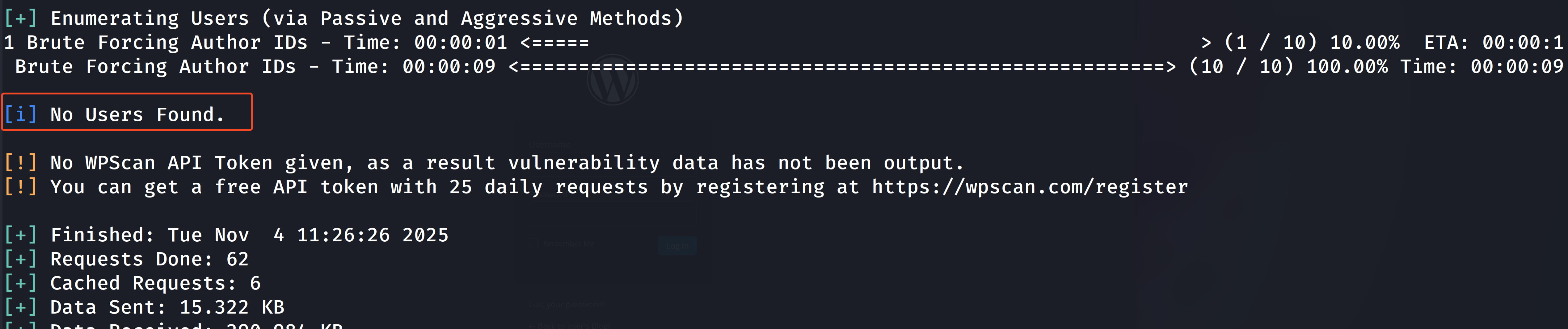
Task: Click the blue [i] info marker
Action: pyautogui.click(x=21, y=114)
